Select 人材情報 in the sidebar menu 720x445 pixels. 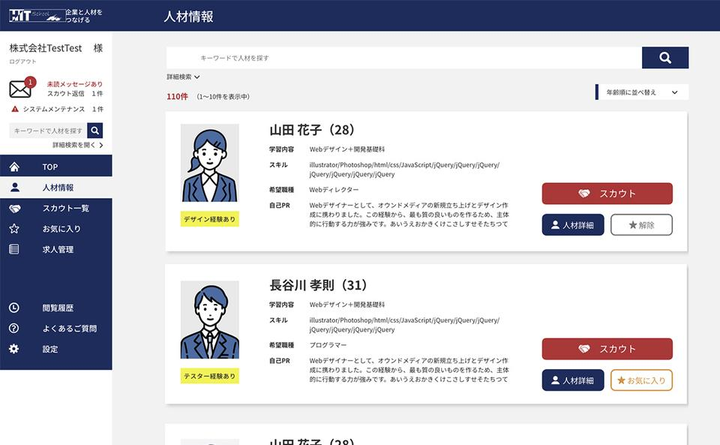coord(56,187)
